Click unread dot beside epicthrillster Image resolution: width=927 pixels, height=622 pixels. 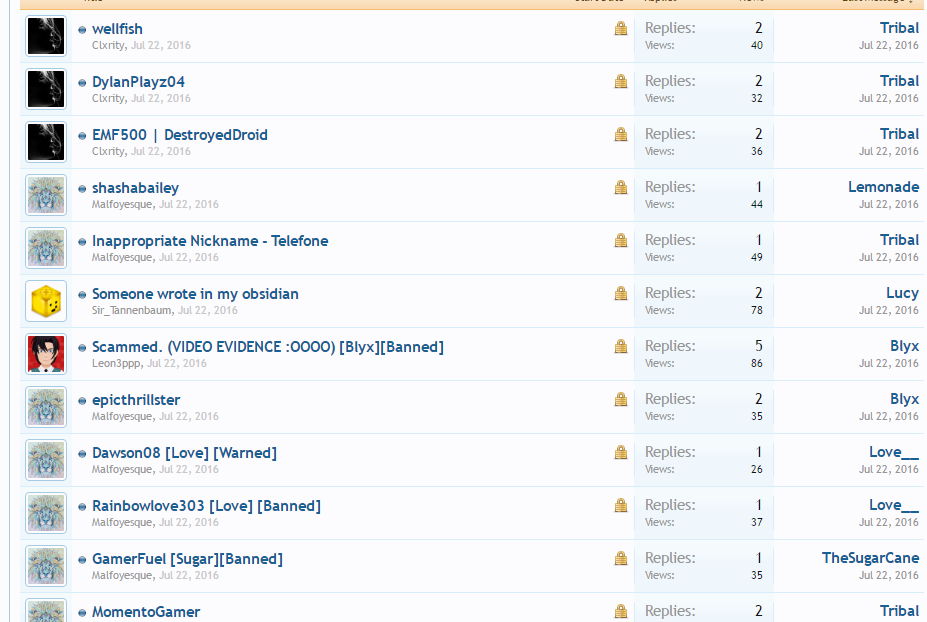82,401
